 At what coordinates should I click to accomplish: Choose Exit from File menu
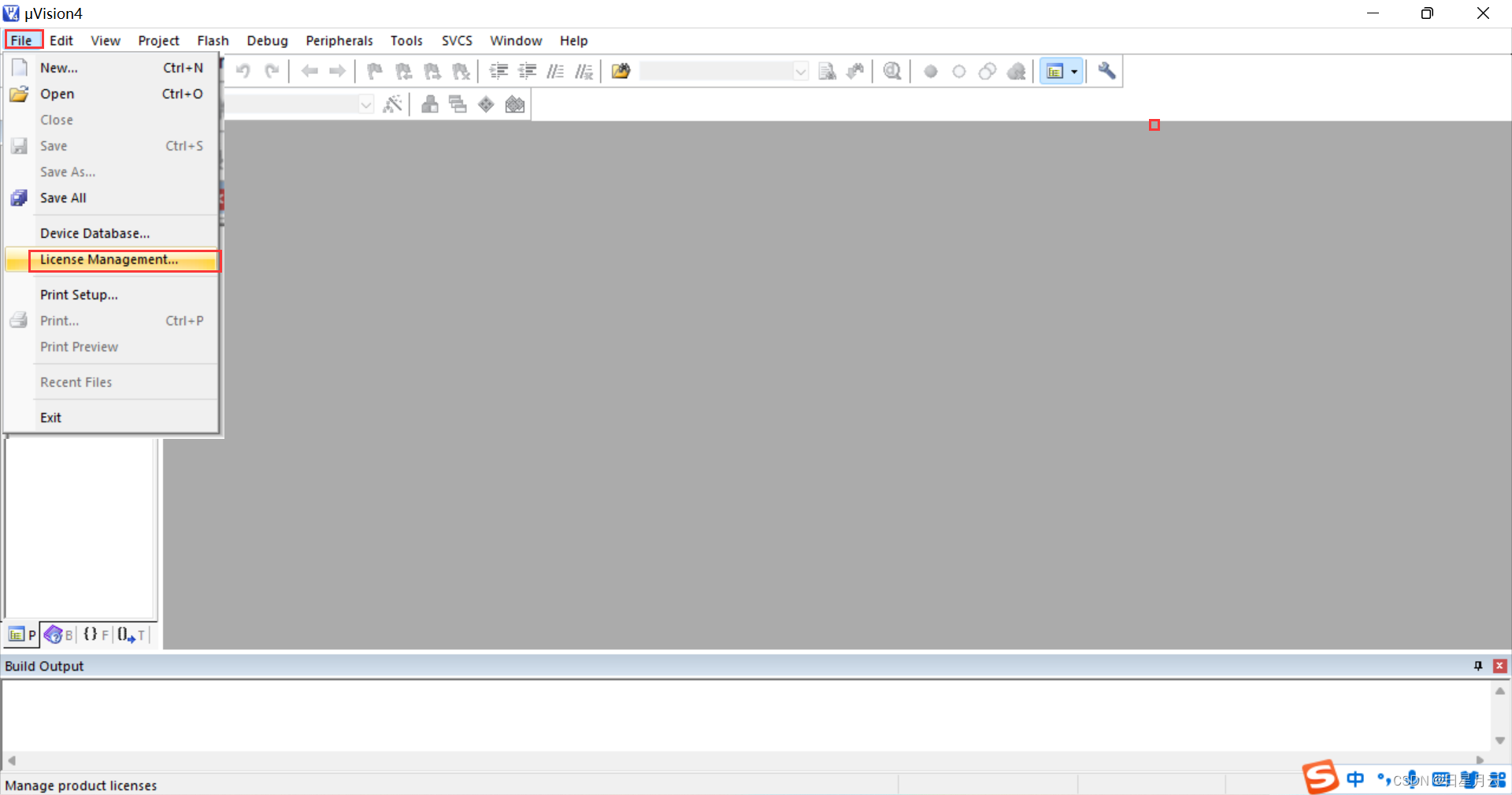click(x=112, y=418)
